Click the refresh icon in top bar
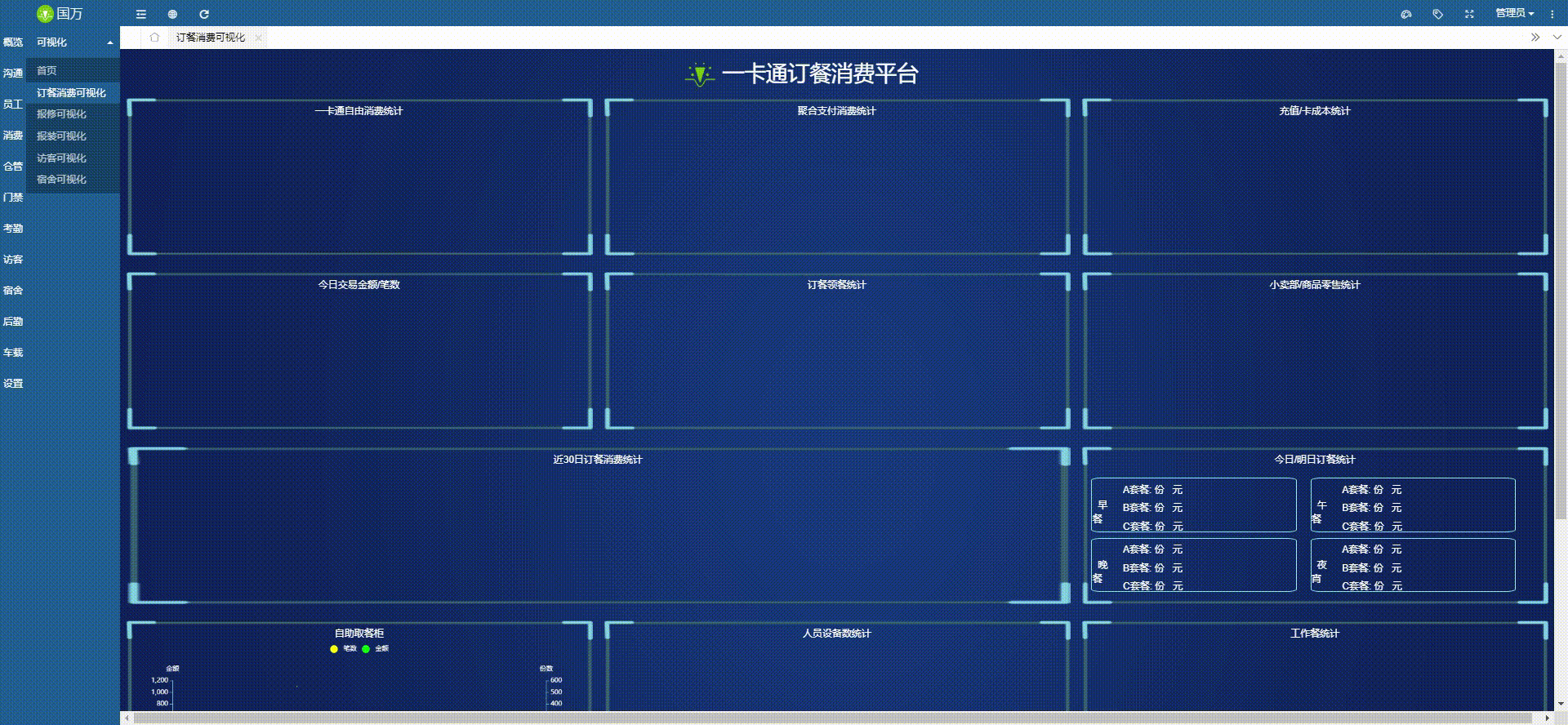The height and width of the screenshot is (725, 1568). tap(204, 14)
